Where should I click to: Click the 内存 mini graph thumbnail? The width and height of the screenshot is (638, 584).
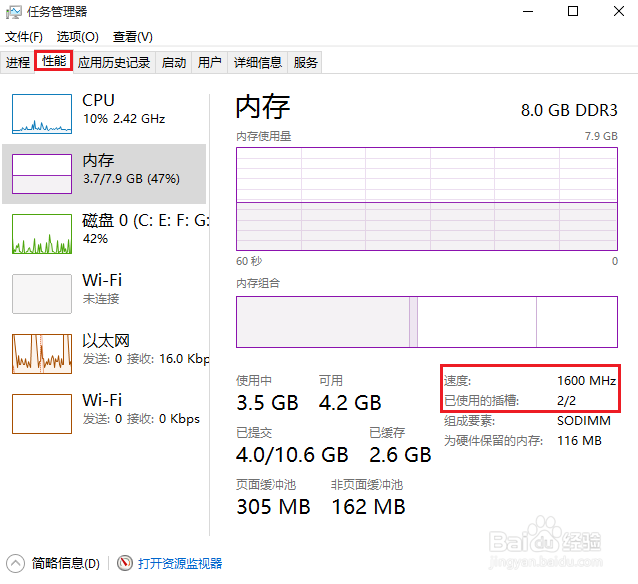tap(42, 174)
